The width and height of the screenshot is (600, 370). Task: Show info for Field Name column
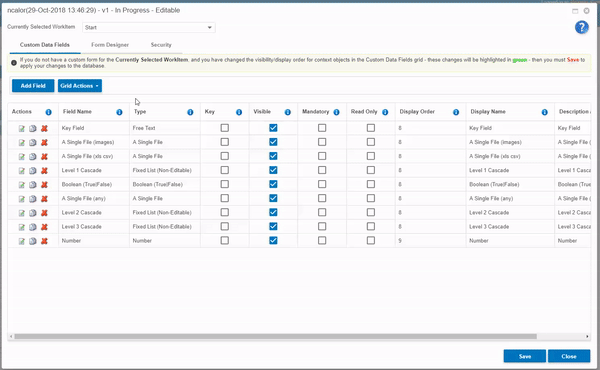[119, 112]
